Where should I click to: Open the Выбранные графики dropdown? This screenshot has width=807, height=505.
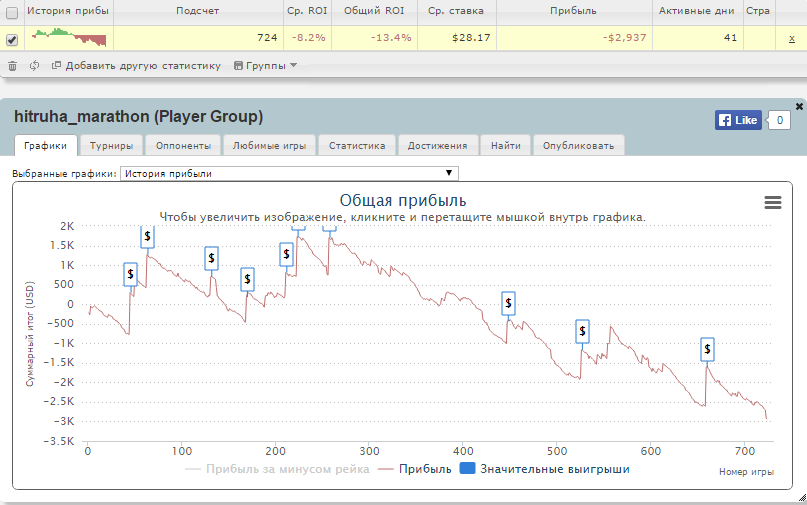[289, 173]
